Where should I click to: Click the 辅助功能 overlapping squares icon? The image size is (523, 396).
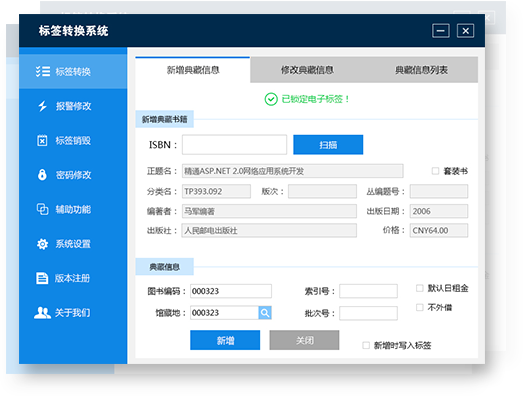[42, 209]
